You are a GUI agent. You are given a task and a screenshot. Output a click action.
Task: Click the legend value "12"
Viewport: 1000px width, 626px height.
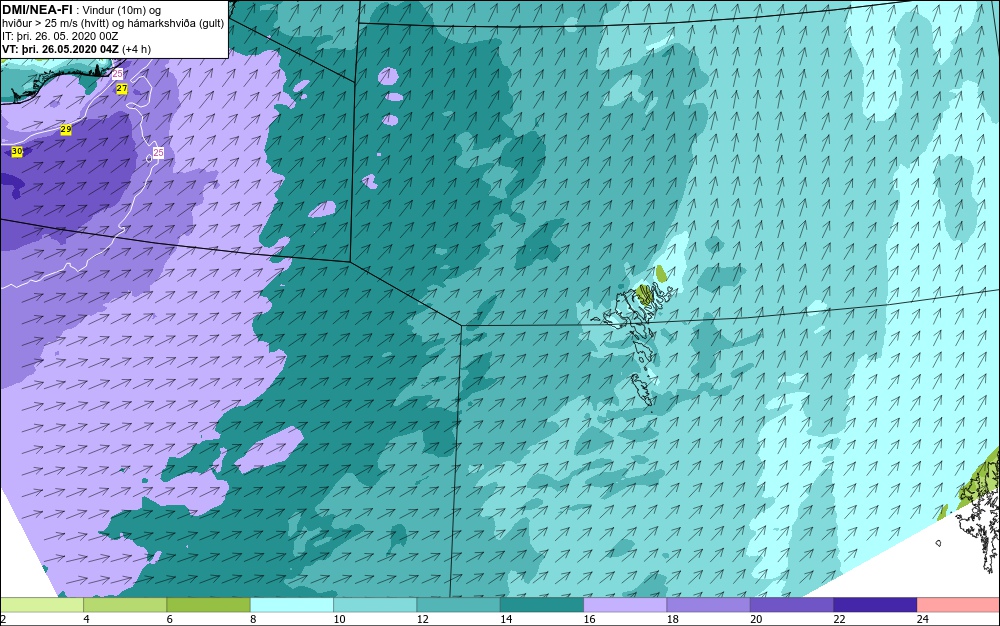(422, 619)
